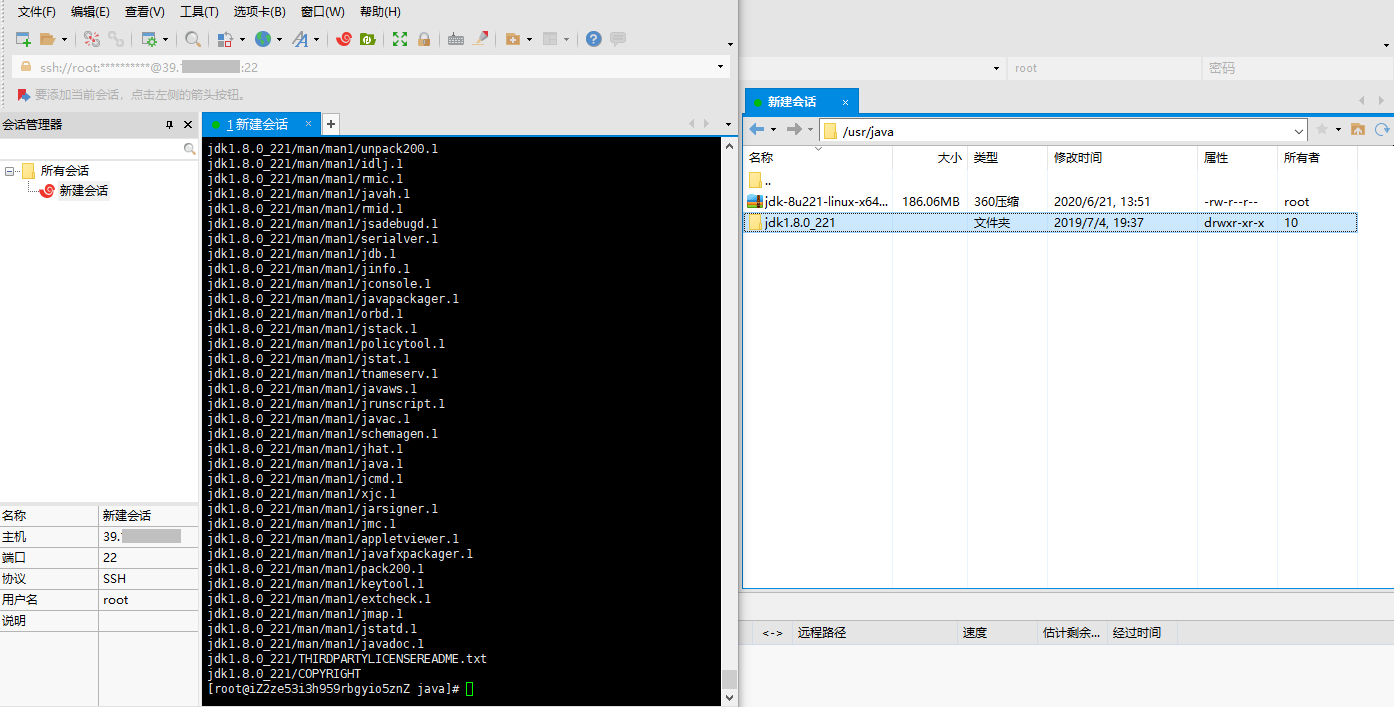The image size is (1394, 707).
Task: Launch Xftp via green toolbar icon
Action: pyautogui.click(x=367, y=39)
